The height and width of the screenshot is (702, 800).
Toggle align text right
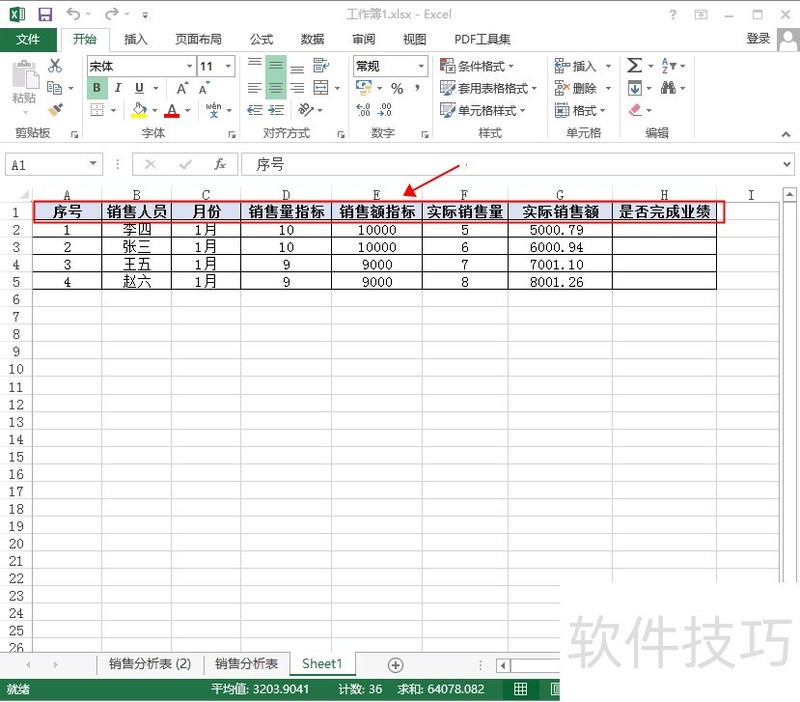(x=297, y=88)
